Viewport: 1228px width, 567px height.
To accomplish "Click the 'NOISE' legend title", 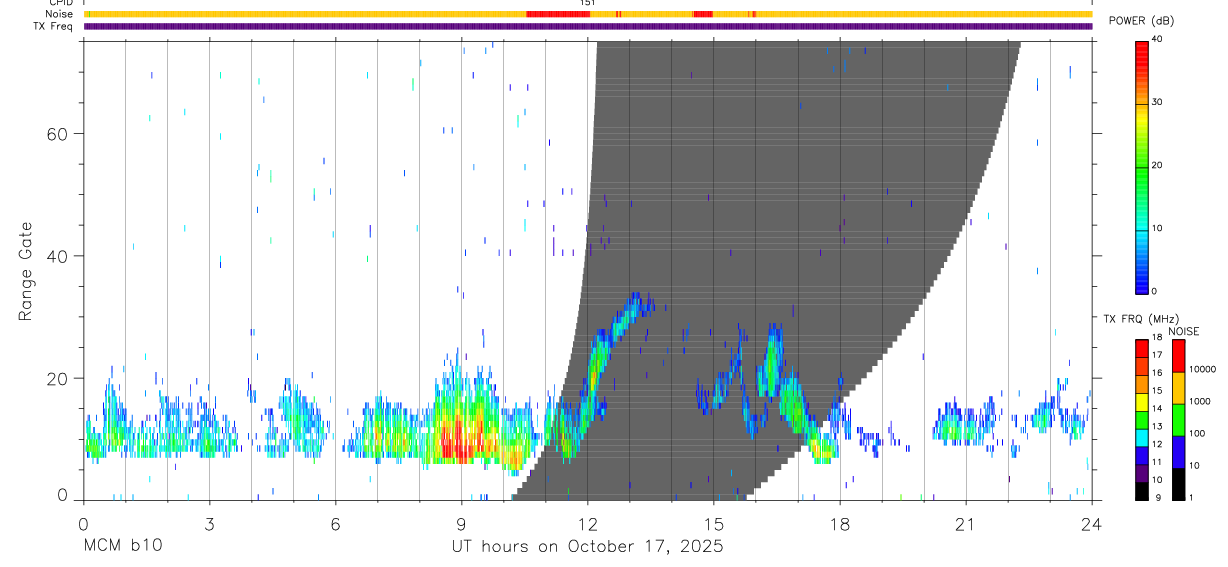I will point(1185,331).
